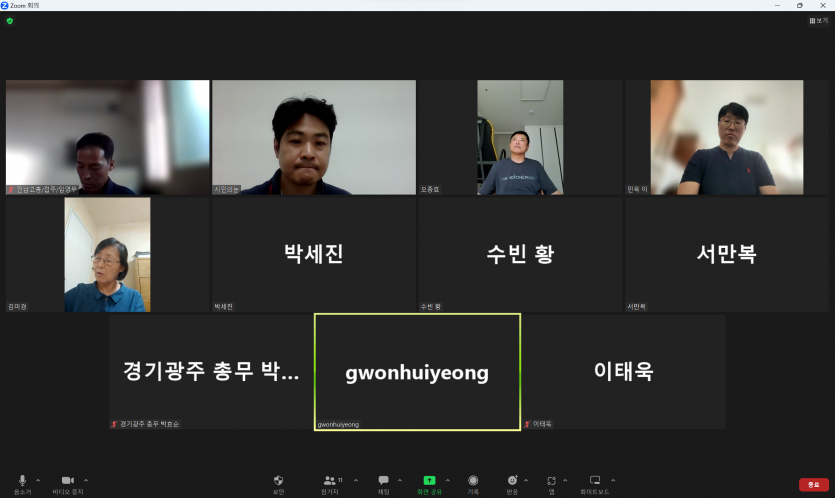Expand audio options arrow beside microphone

[x=40, y=479]
